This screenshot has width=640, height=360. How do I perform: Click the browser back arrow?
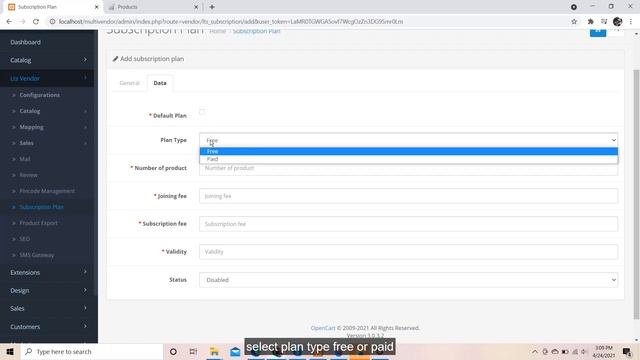pyautogui.click(x=9, y=22)
